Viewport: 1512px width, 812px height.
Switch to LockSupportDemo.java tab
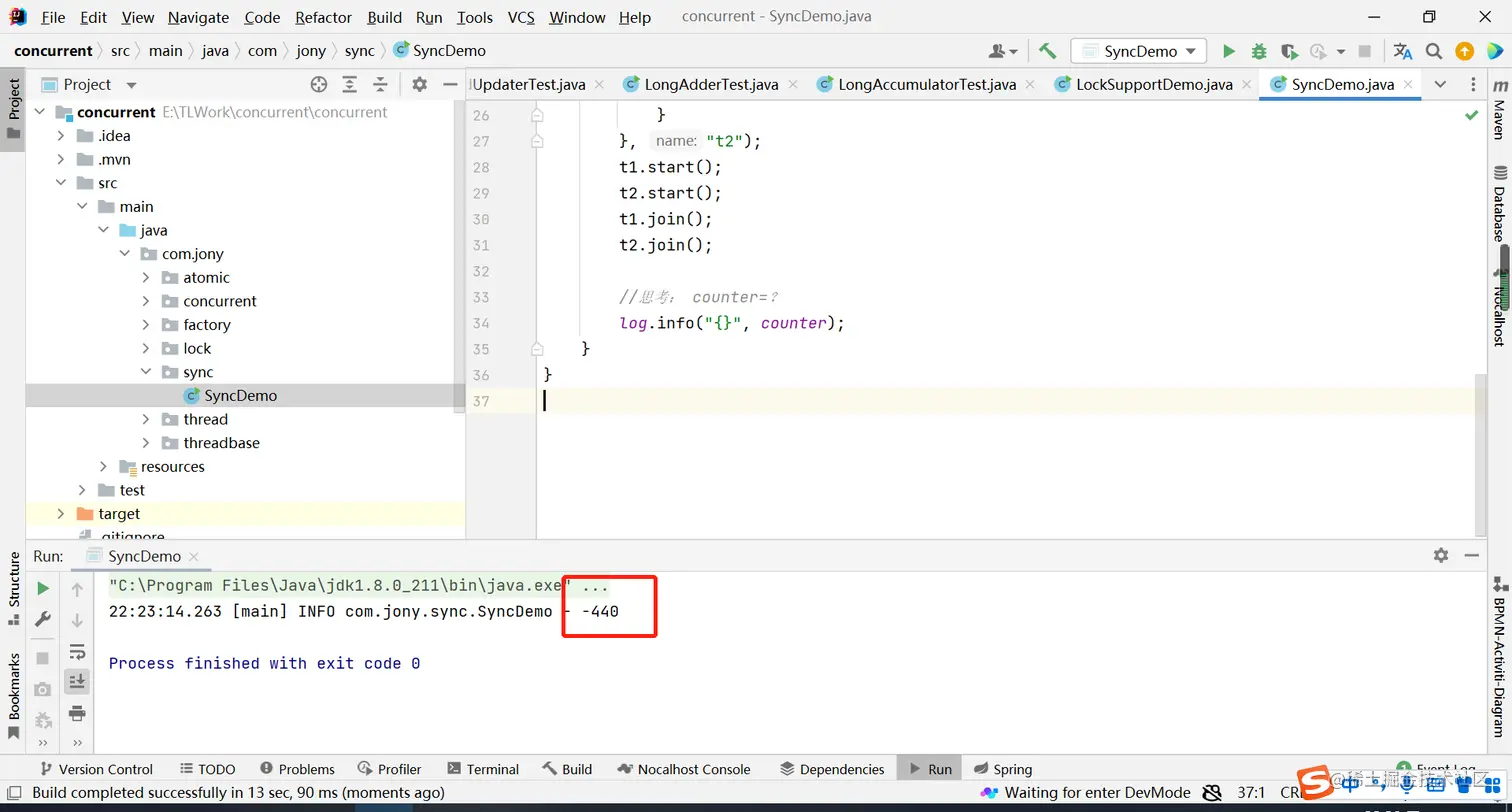1154,84
